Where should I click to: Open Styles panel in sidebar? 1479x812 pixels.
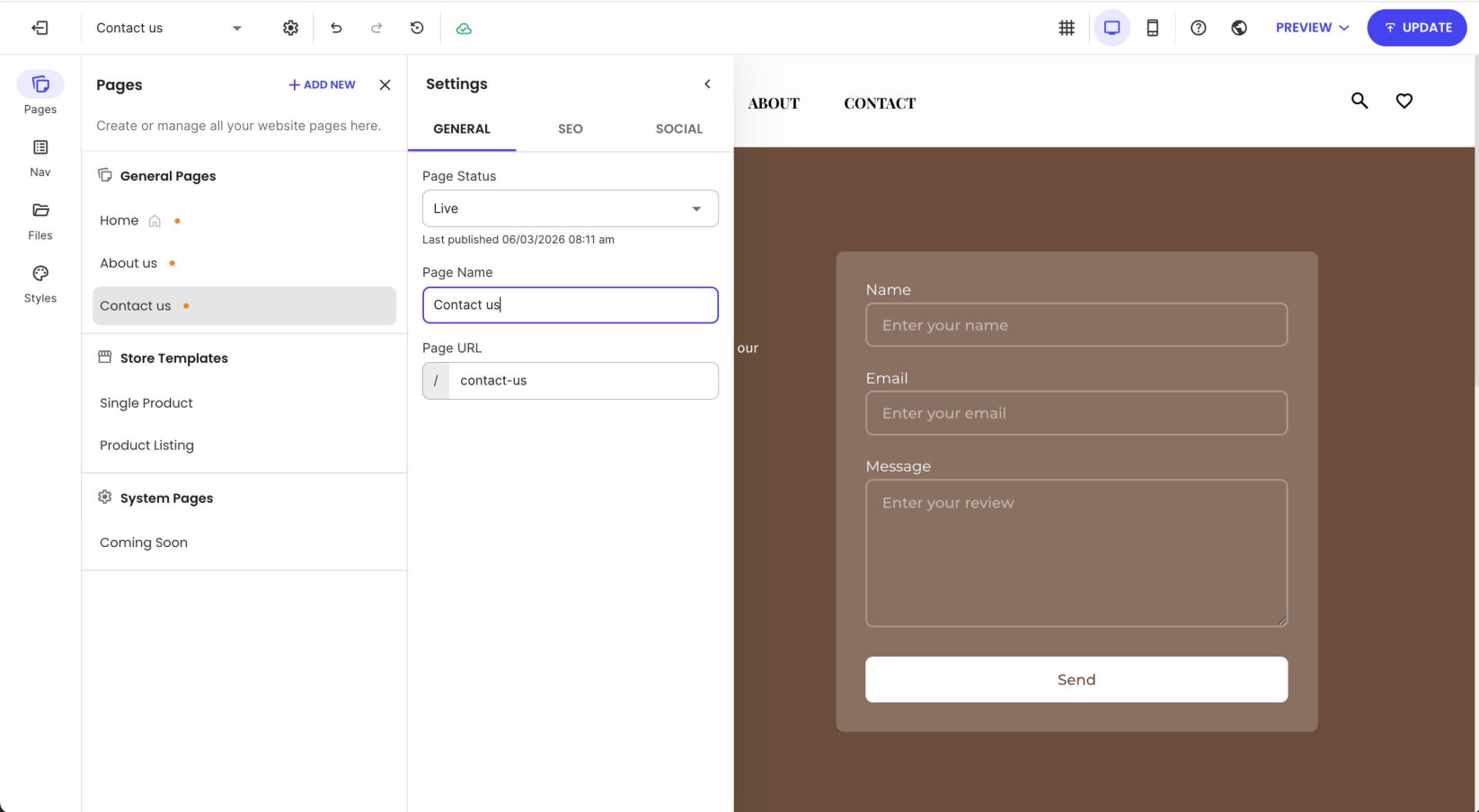40,283
